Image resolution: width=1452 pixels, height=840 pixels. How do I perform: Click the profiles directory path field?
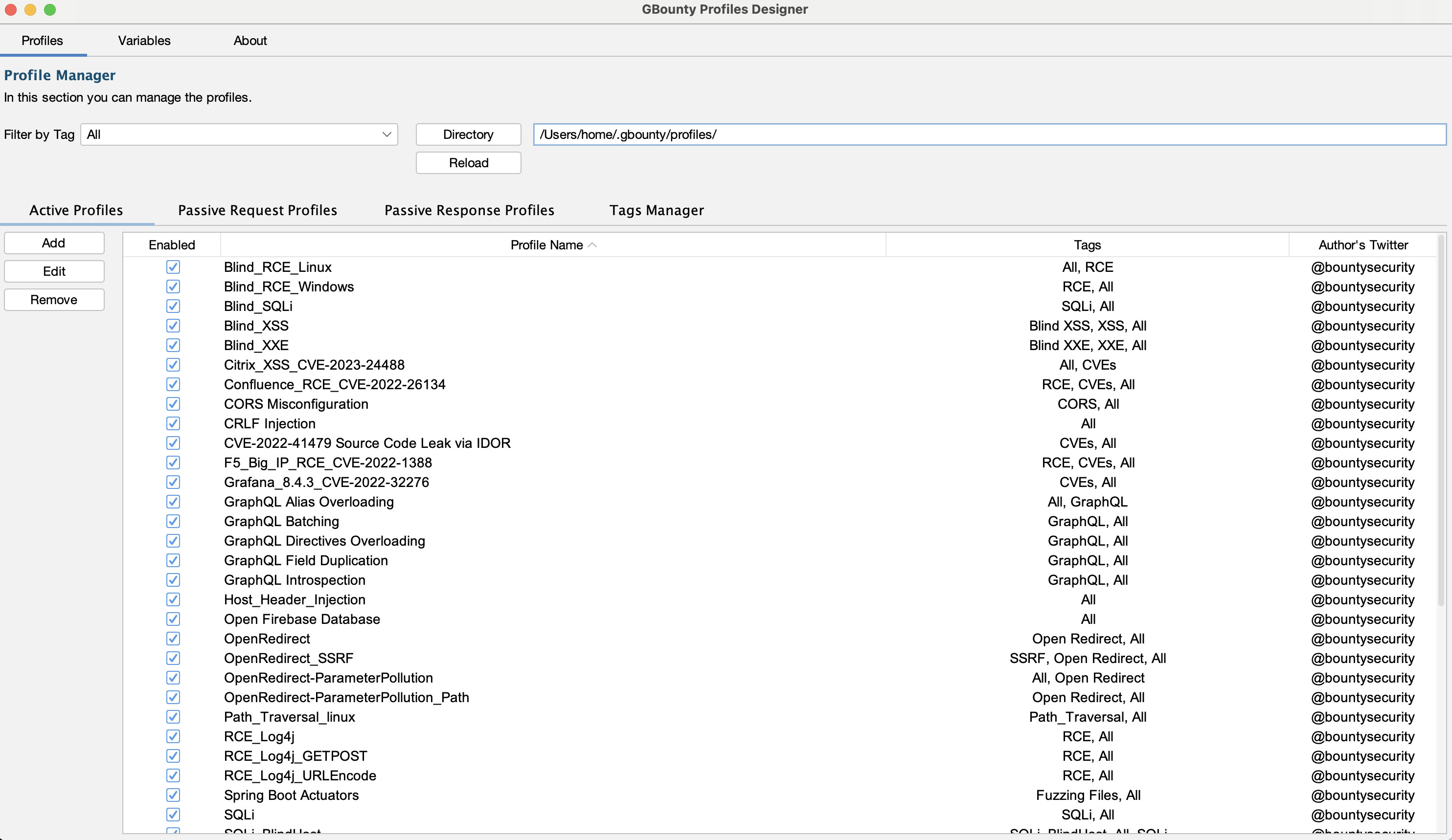[x=989, y=135]
